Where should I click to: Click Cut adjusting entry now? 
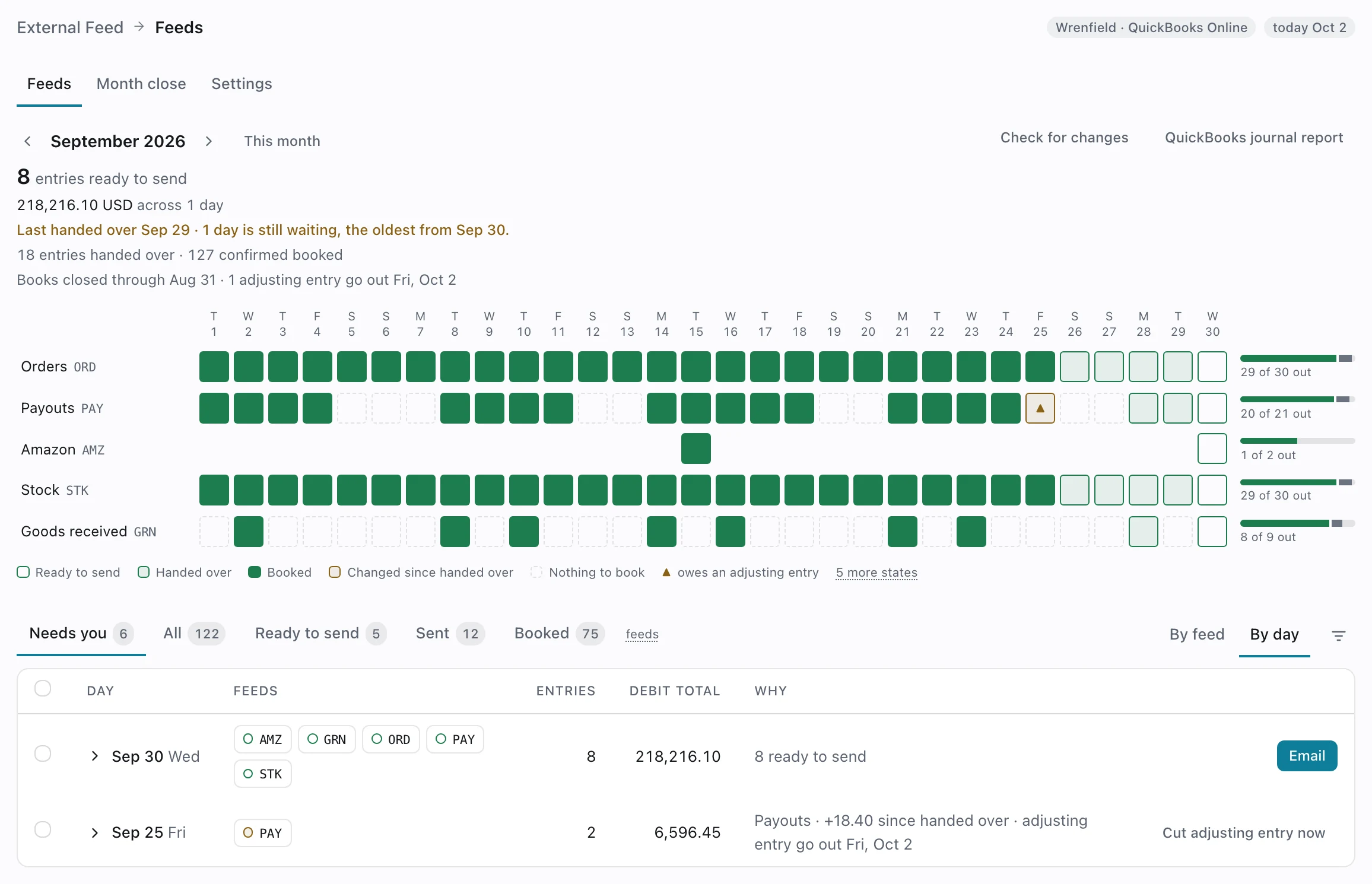tap(1243, 833)
